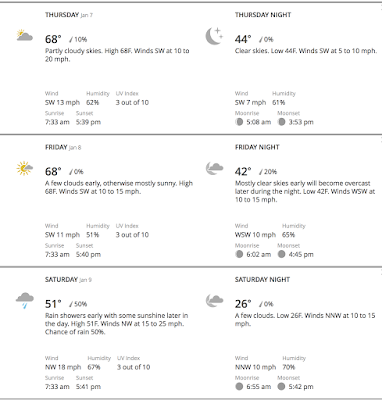Click Thursday's partly cloudy weather icon
Image resolution: width=382 pixels, height=400 pixels.
click(25, 35)
